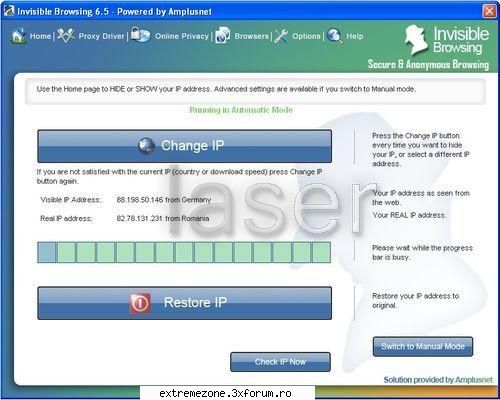This screenshot has height=400, width=500.
Task: Open the Home menu item
Action: click(40, 36)
